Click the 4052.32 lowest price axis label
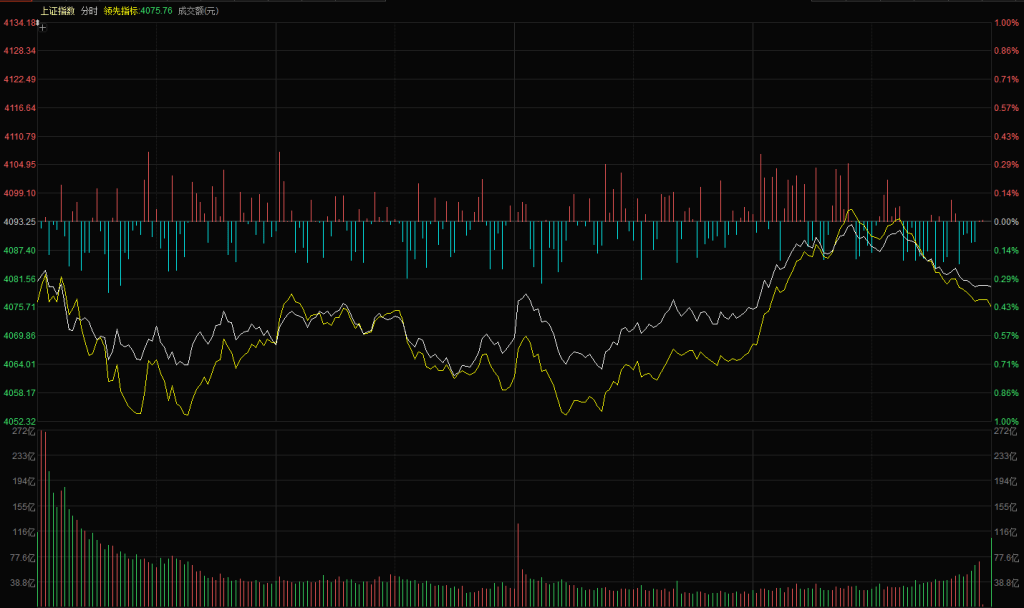1024x608 pixels. point(19,421)
